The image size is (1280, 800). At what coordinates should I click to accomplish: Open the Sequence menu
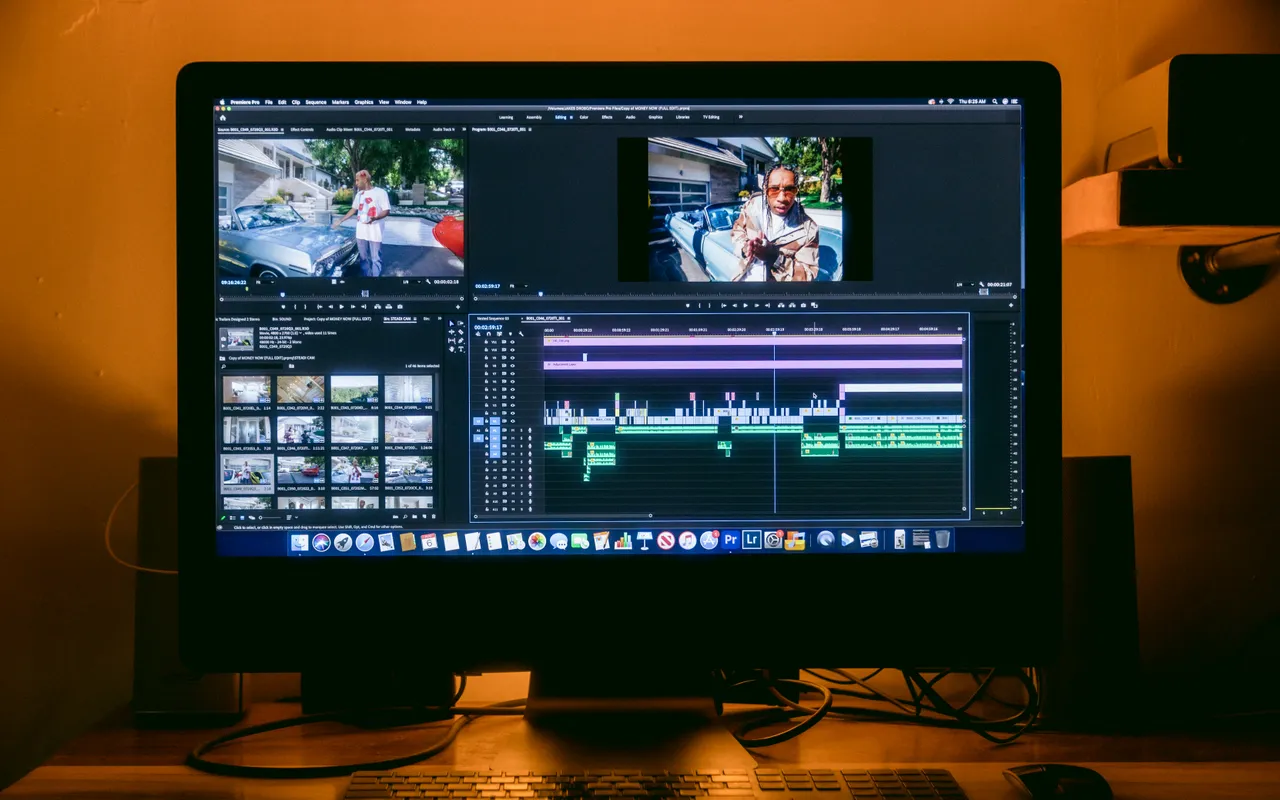[x=316, y=102]
